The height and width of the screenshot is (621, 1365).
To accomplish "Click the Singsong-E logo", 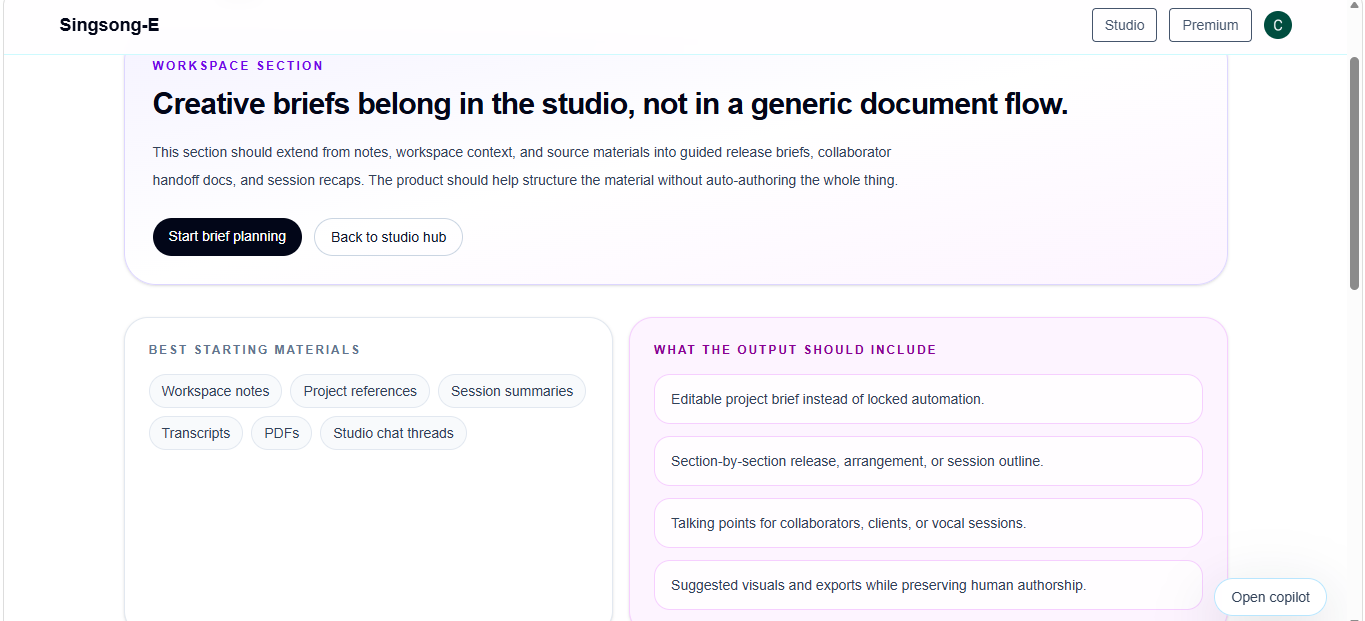I will pos(109,25).
